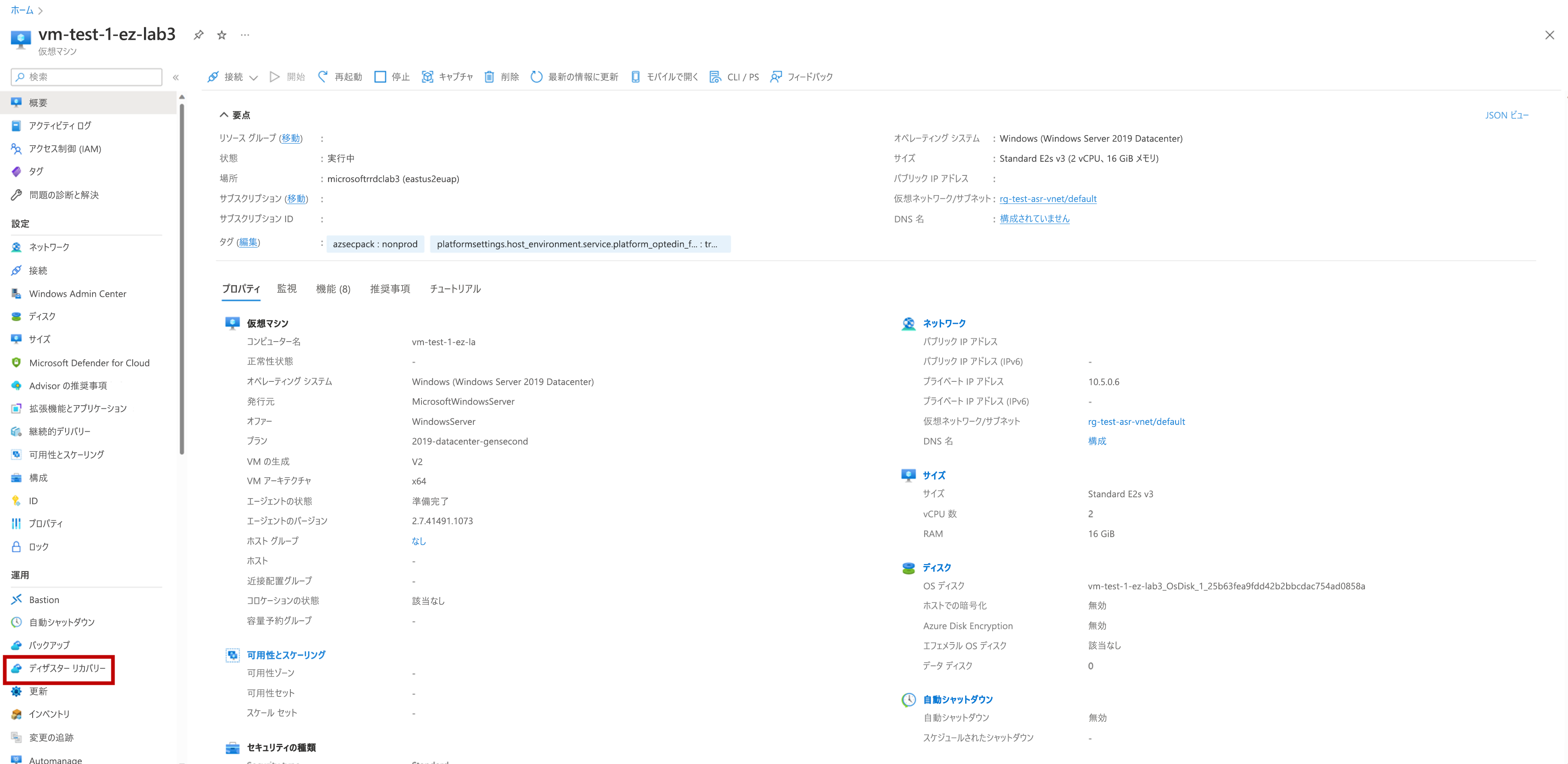This screenshot has height=764, width=1568.
Task: Click the ホーム breadcrumb link
Action: click(x=22, y=10)
